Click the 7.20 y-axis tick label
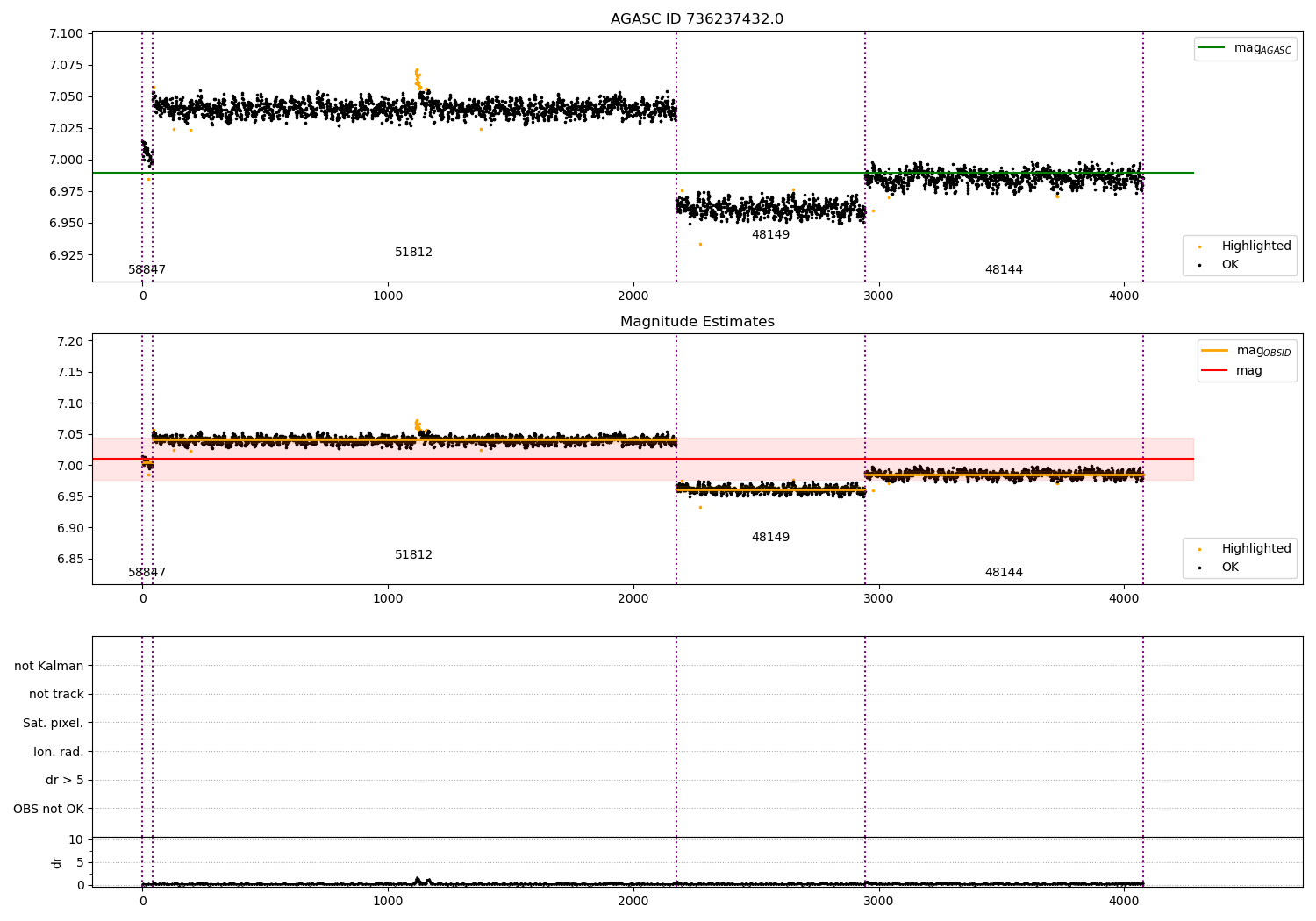Viewport: 1316px width, 921px height. (69, 341)
